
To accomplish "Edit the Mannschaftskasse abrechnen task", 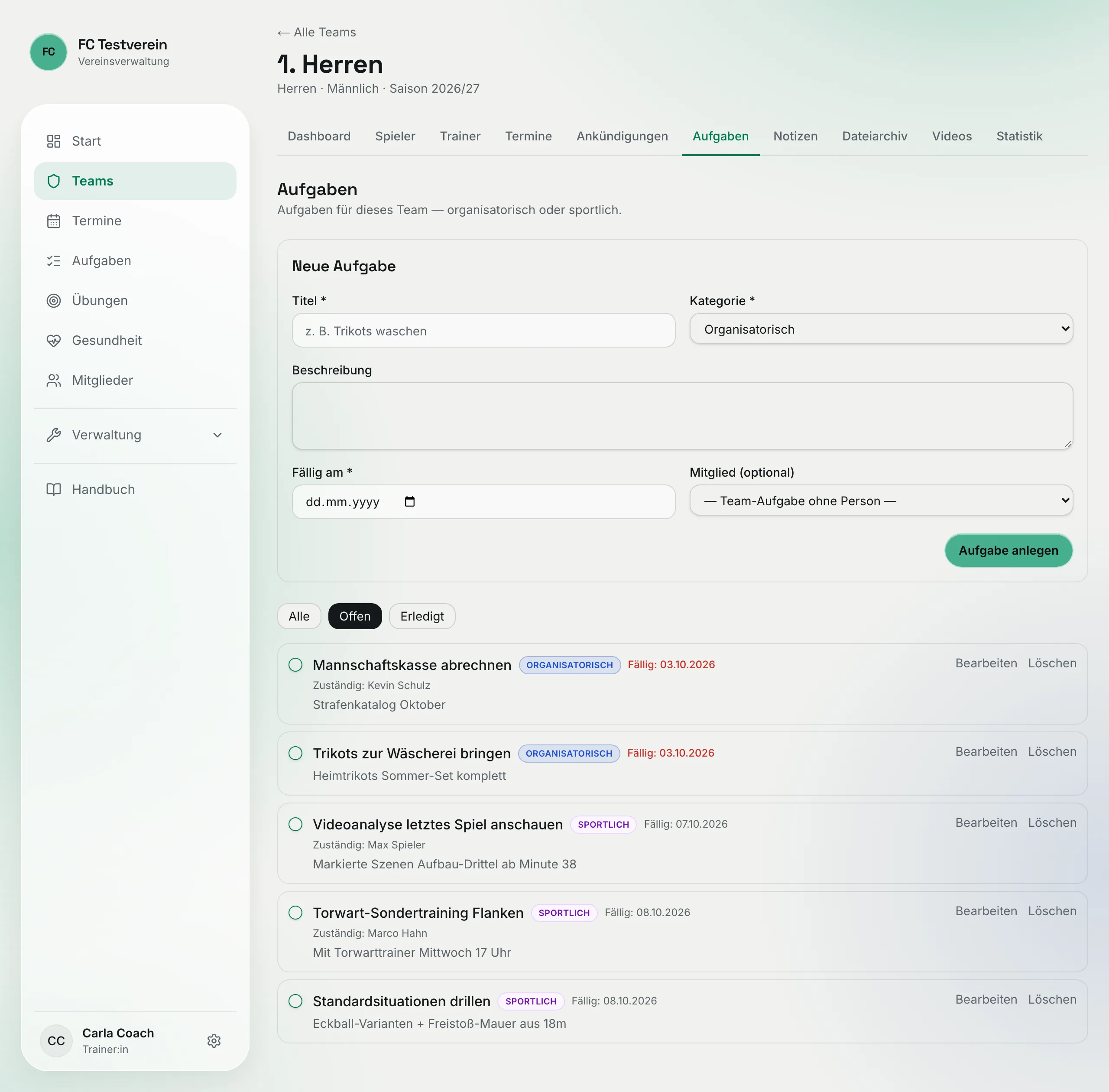I will pos(986,663).
